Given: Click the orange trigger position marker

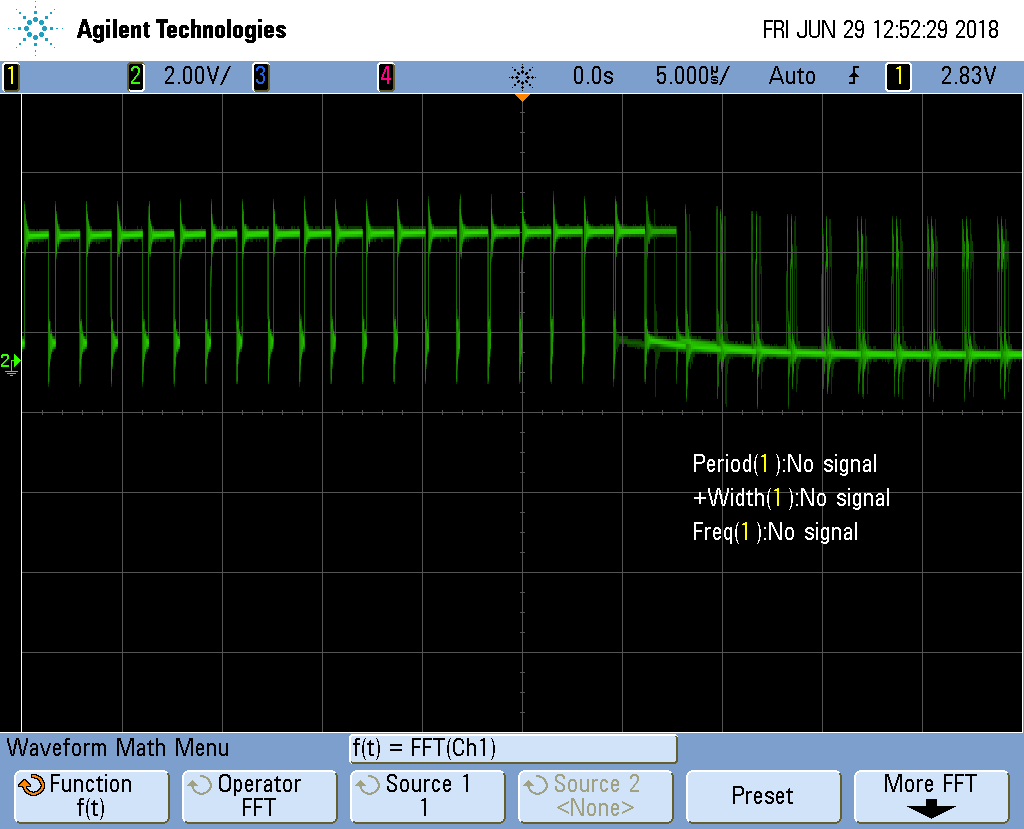Looking at the screenshot, I should pyautogui.click(x=523, y=99).
